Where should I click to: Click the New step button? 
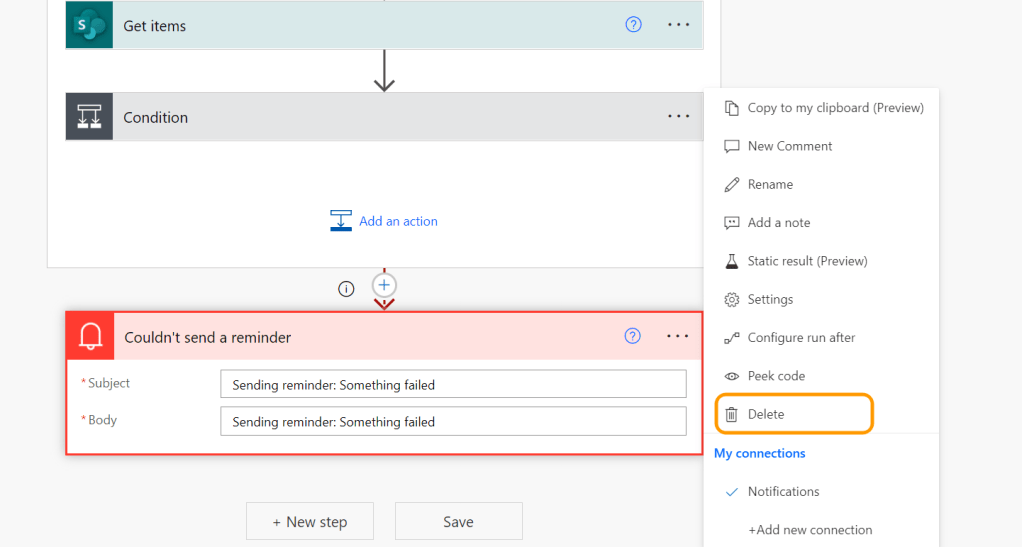(x=310, y=521)
